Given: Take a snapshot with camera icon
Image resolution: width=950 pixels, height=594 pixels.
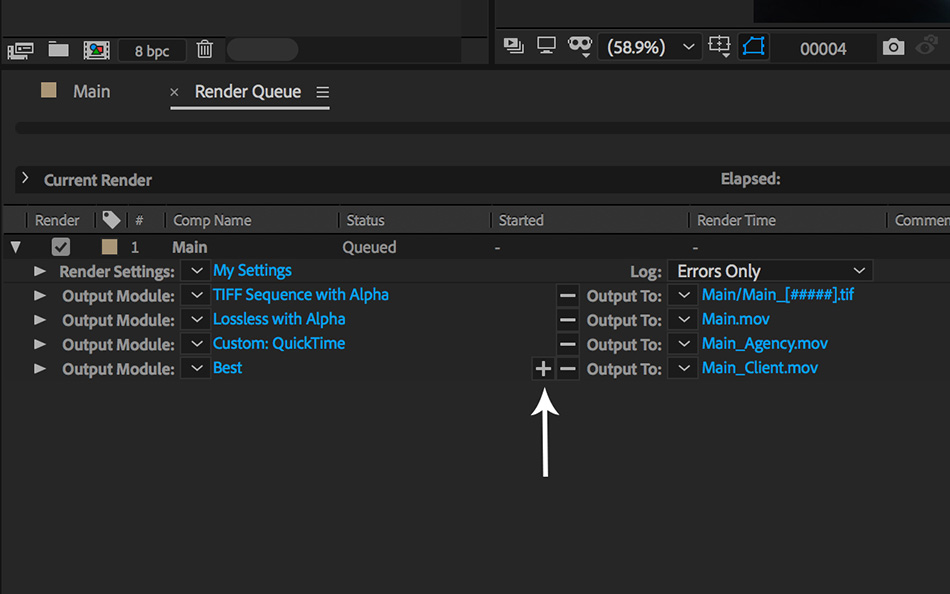Looking at the screenshot, I should [893, 47].
